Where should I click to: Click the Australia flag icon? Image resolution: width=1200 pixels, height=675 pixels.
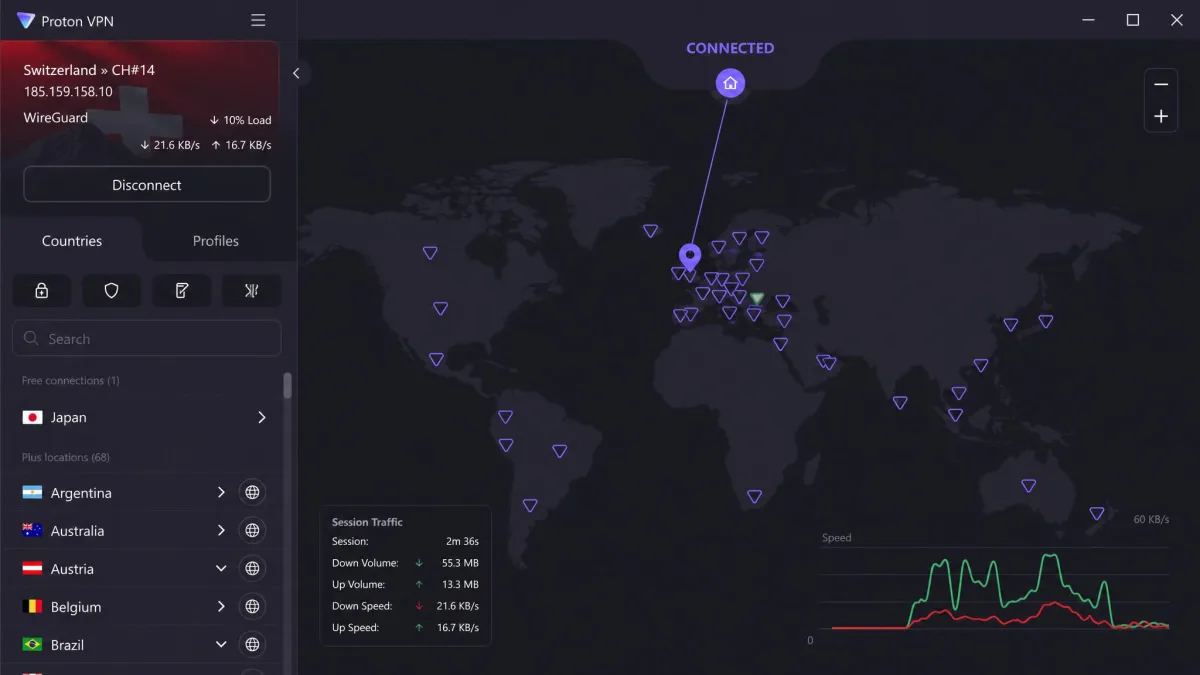32,531
